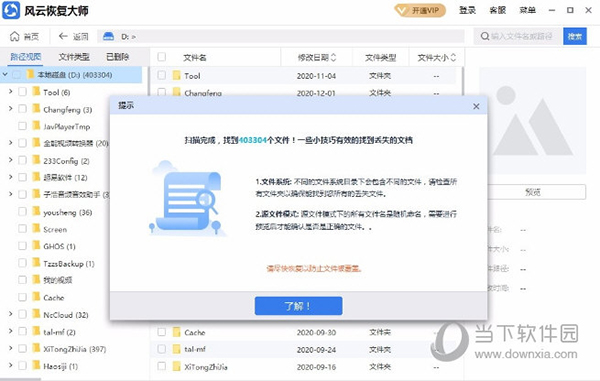
Task: Click the blue 搜索 button
Action: coord(575,36)
